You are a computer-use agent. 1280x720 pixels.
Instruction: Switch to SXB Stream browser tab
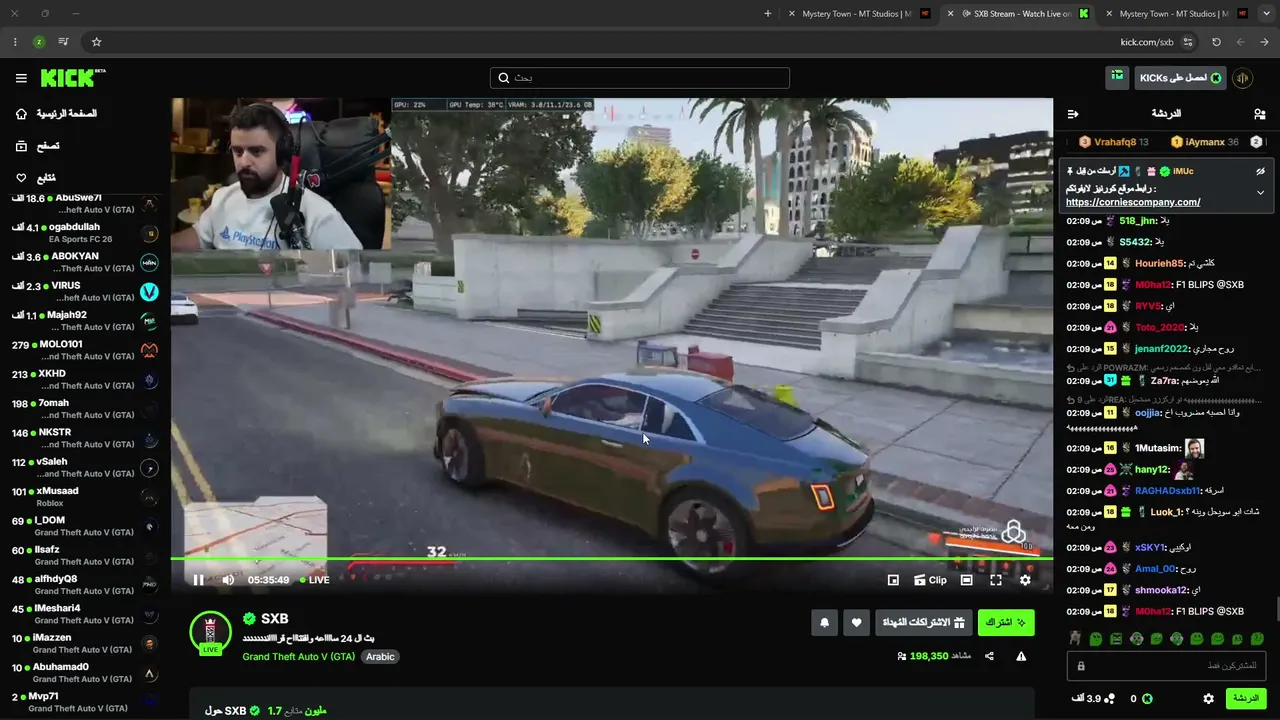[1019, 14]
